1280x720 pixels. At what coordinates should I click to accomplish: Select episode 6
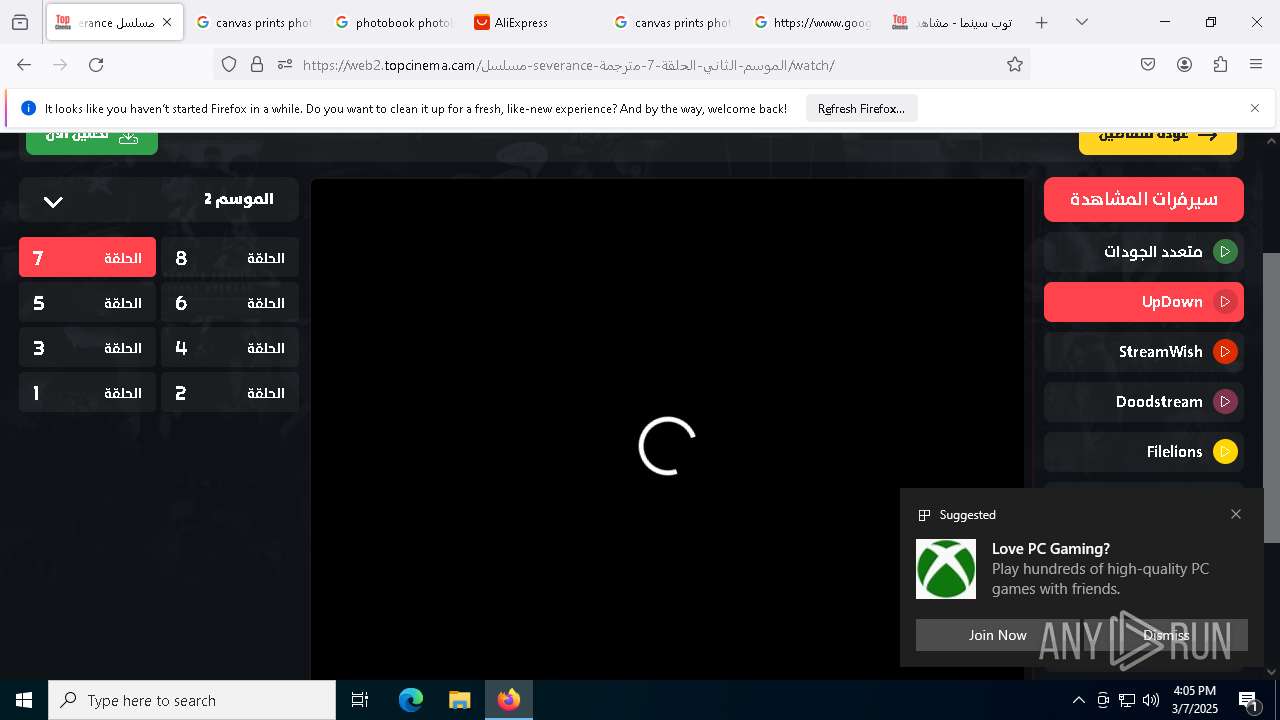230,303
